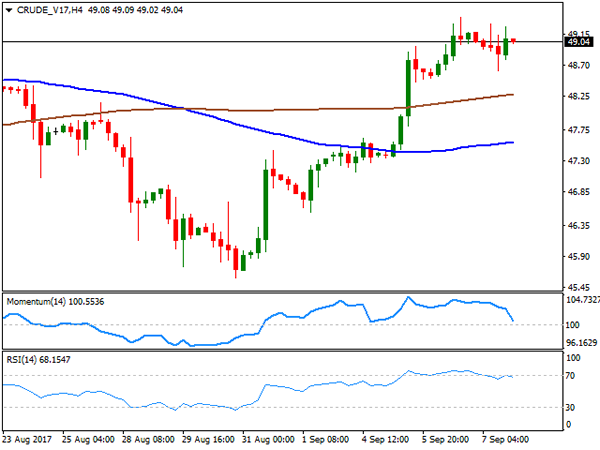The width and height of the screenshot is (600, 450).
Task: Click the 7 Sep 04:00 time label
Action: tap(505, 439)
